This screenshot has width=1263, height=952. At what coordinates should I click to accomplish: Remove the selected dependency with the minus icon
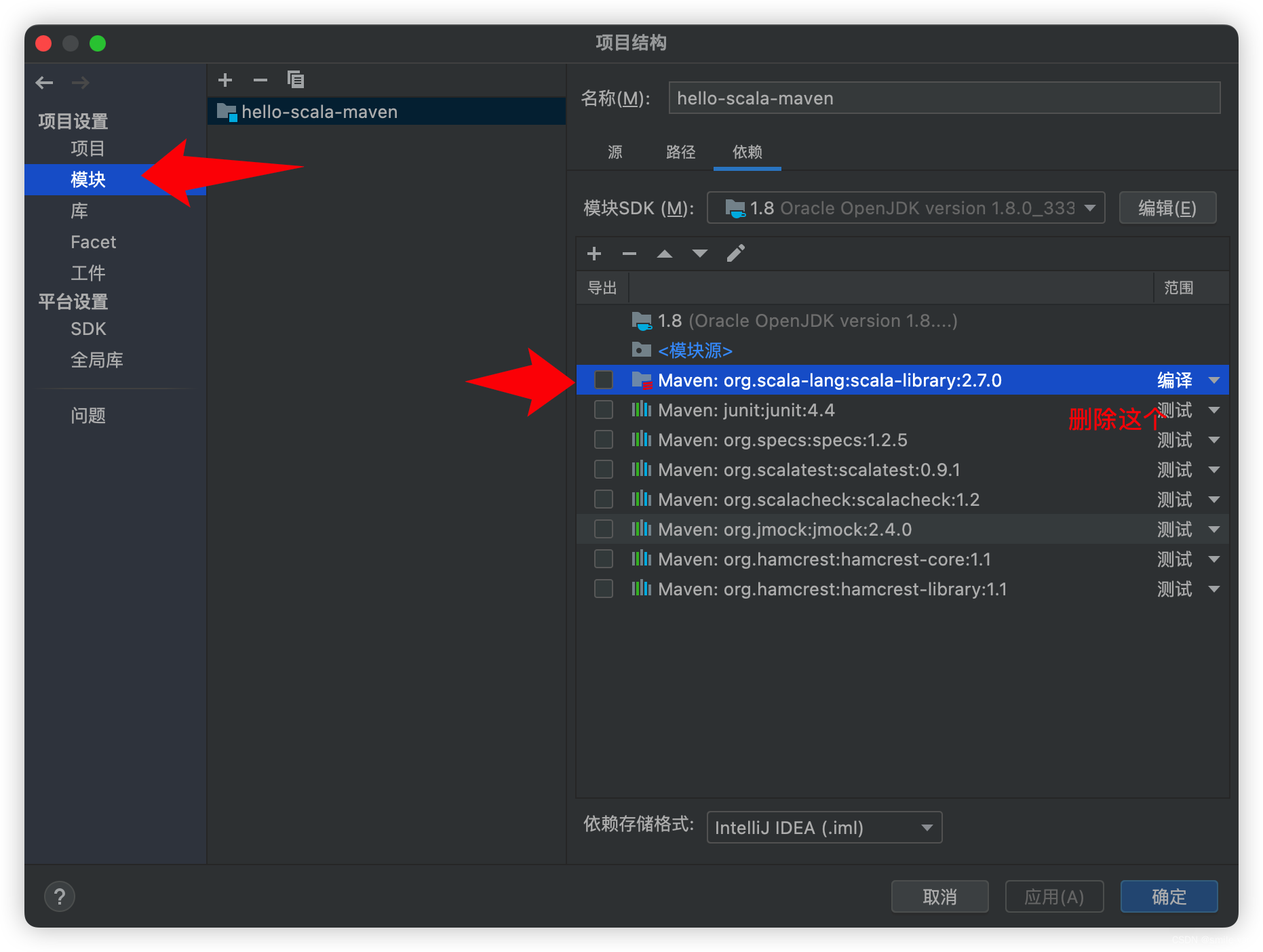(x=629, y=253)
